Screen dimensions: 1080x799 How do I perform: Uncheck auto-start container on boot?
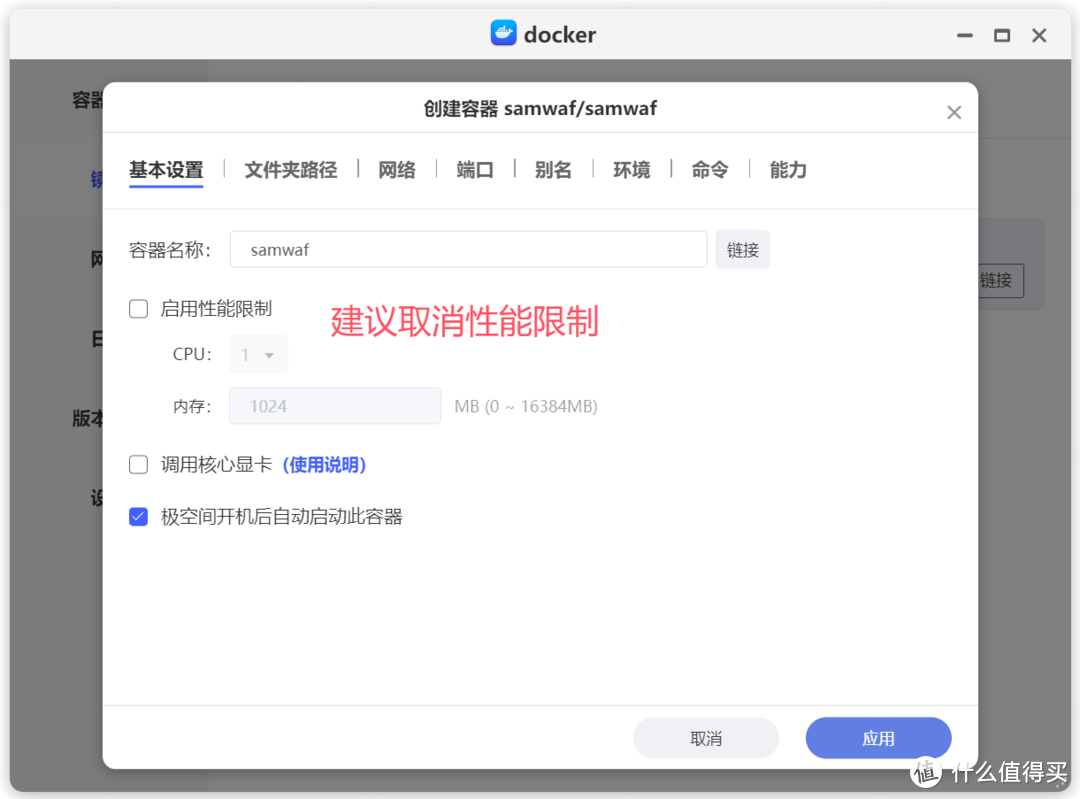138,516
